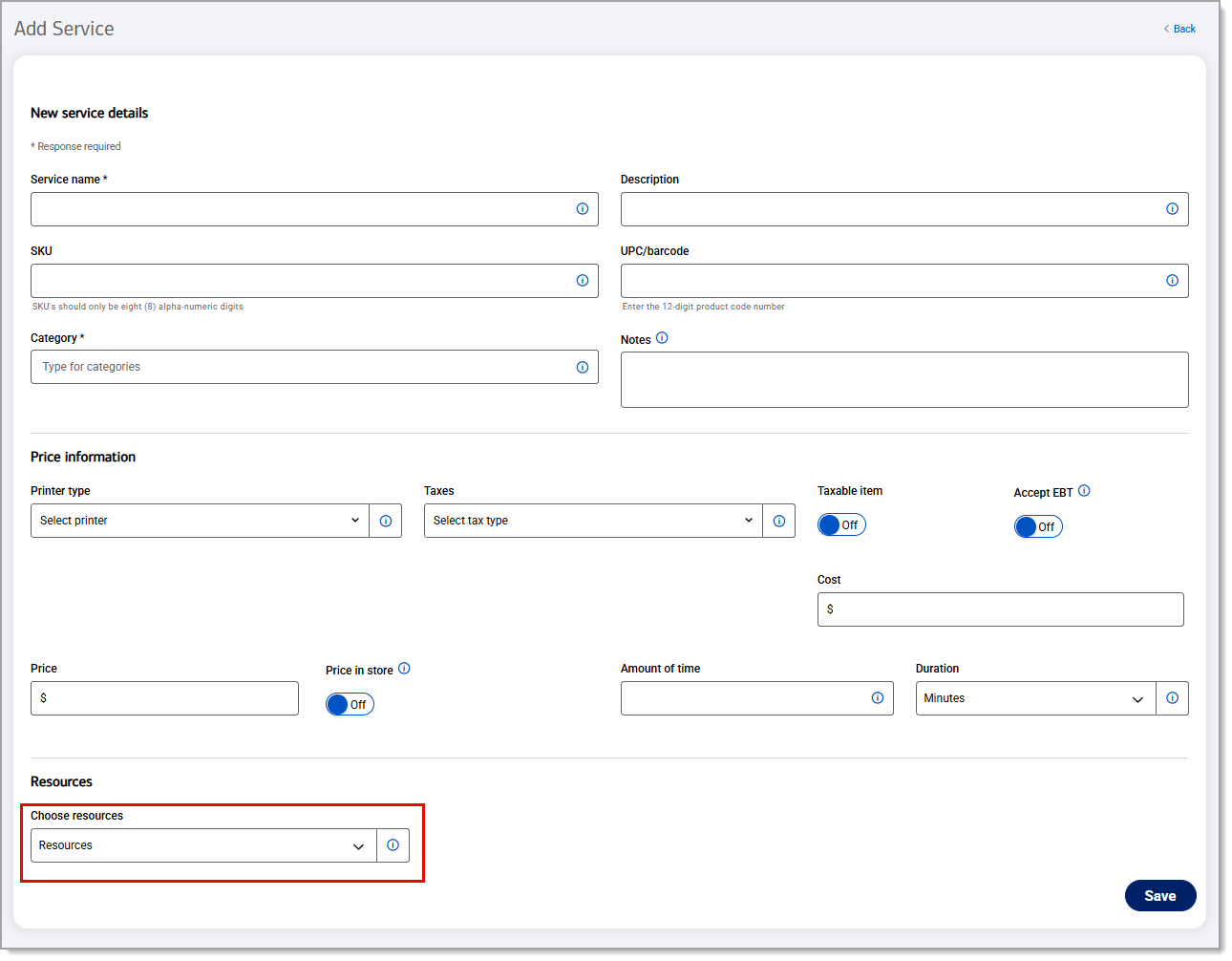Click the Taxes dropdown info icon
The width and height of the screenshot is (1232, 961).
(779, 521)
